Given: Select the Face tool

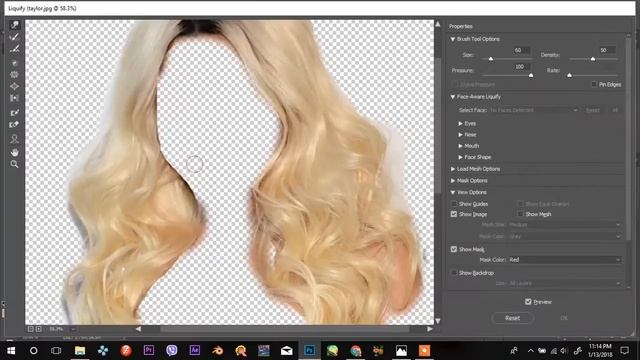Looking at the screenshot, I should click(x=15, y=139).
